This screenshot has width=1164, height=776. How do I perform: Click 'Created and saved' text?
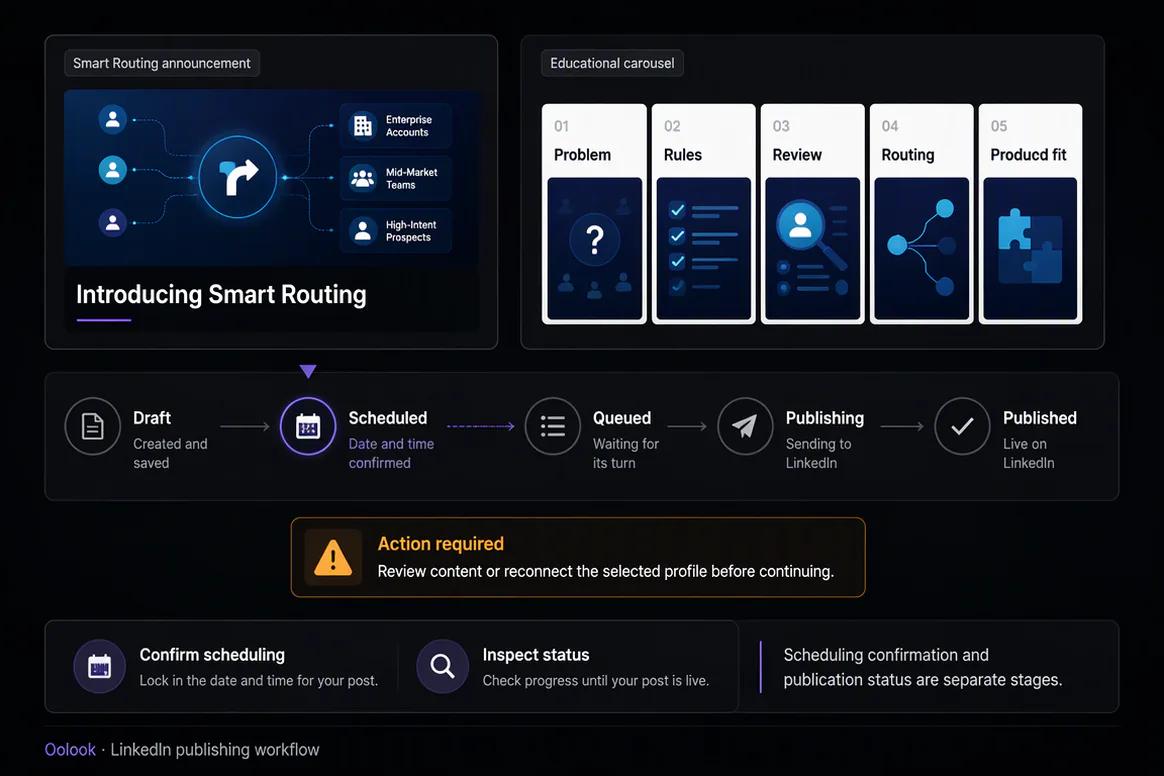170,453
